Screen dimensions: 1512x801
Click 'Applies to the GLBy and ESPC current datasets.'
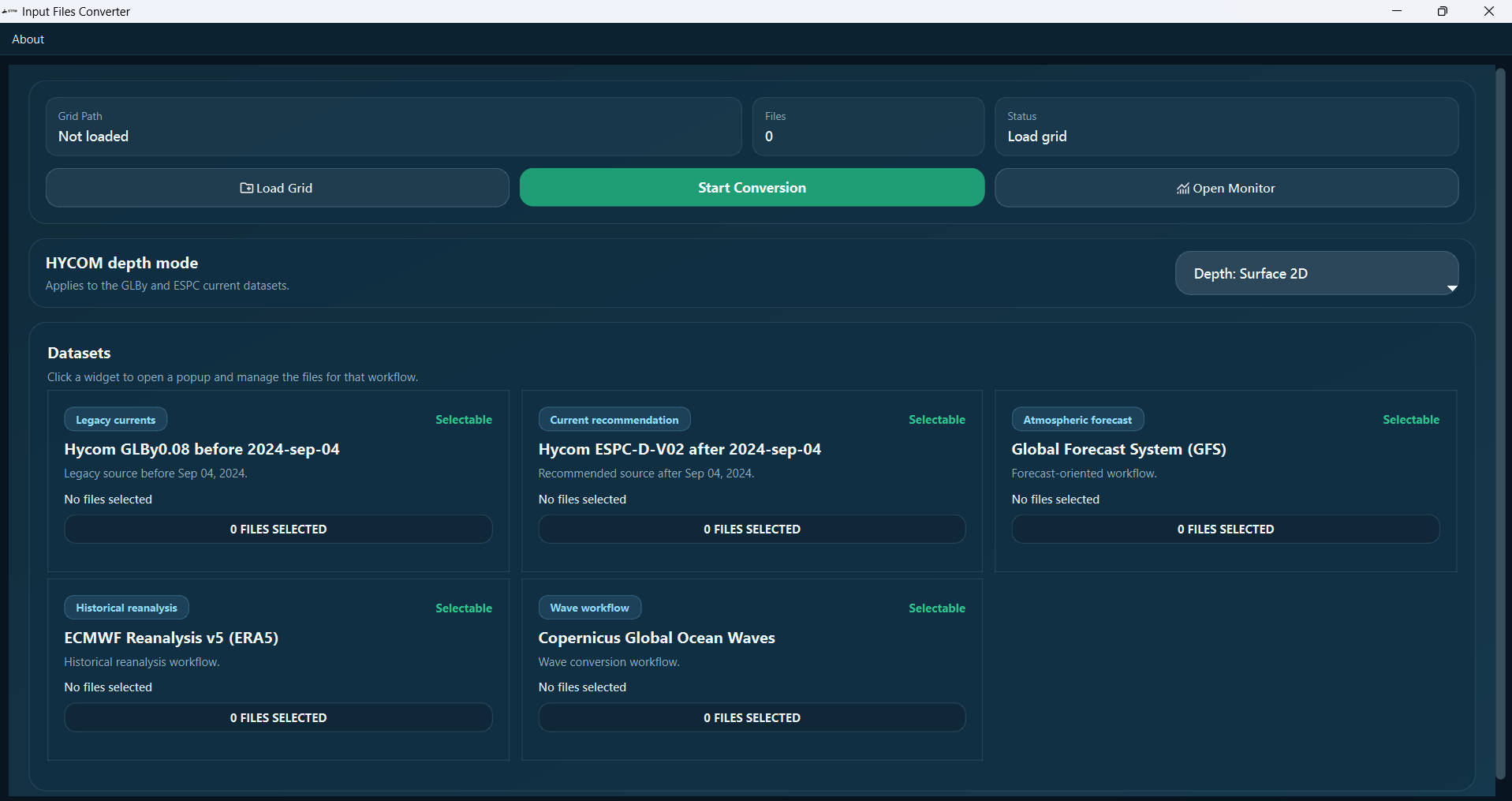coord(167,286)
